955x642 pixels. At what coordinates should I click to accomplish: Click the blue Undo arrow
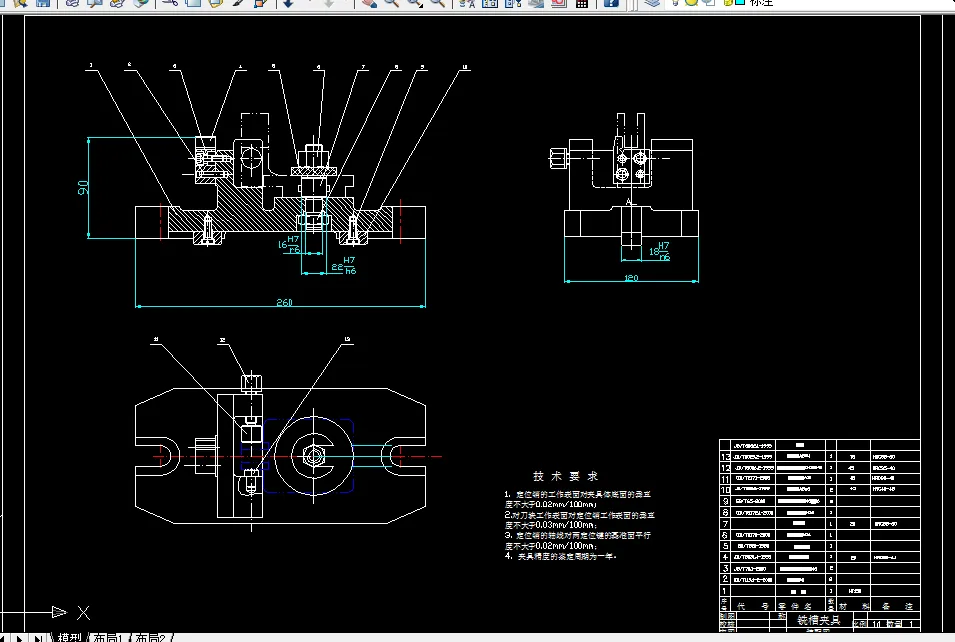click(288, 3)
